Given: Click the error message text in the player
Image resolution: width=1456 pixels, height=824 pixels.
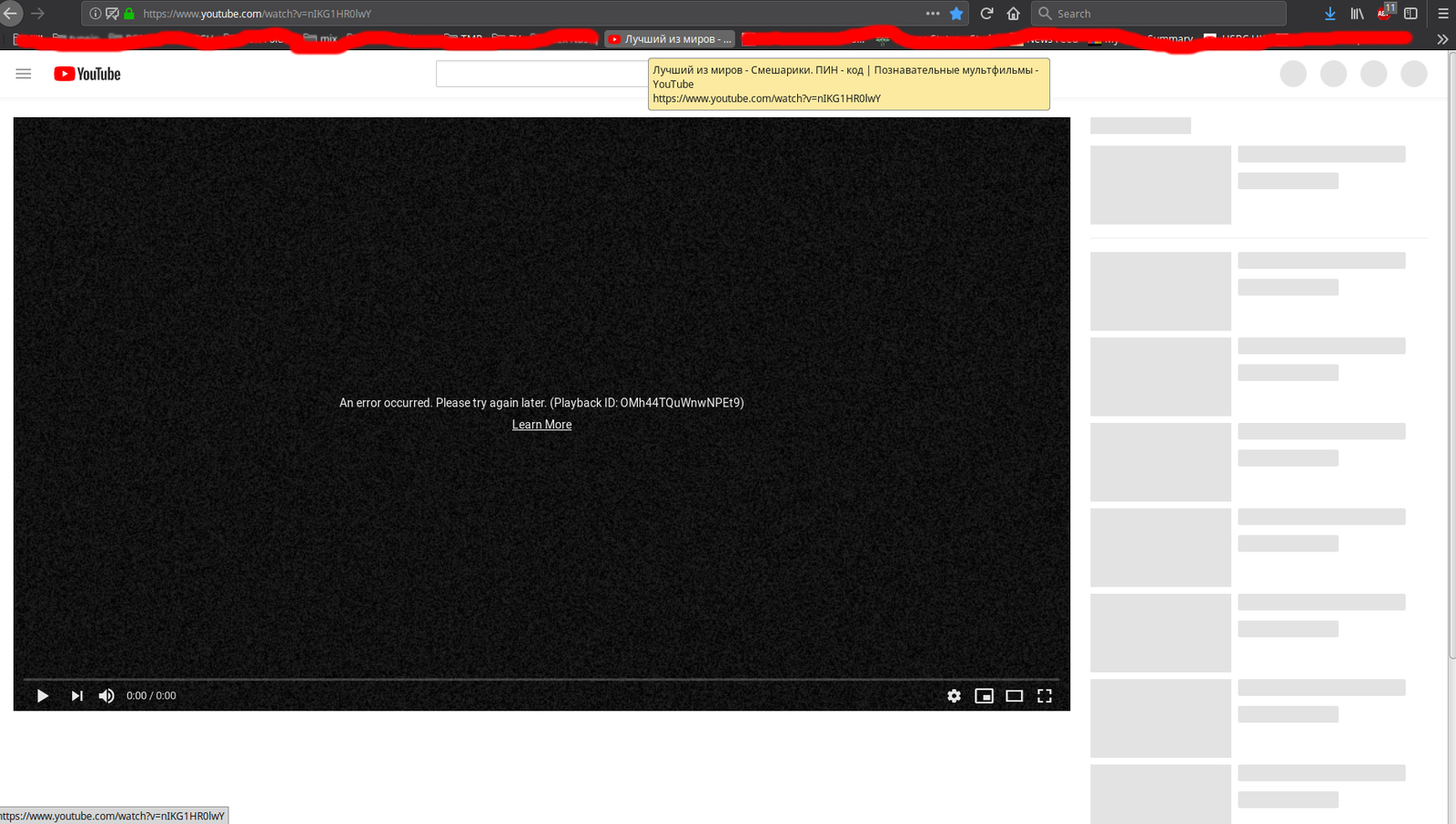Looking at the screenshot, I should (541, 403).
